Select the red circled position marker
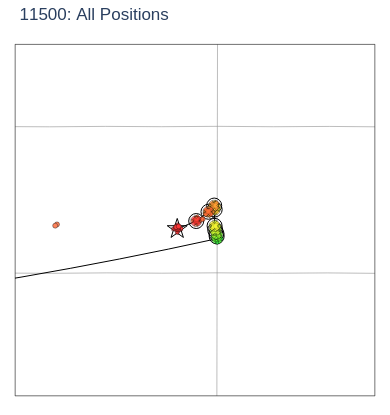The image size is (390, 415). pos(196,221)
